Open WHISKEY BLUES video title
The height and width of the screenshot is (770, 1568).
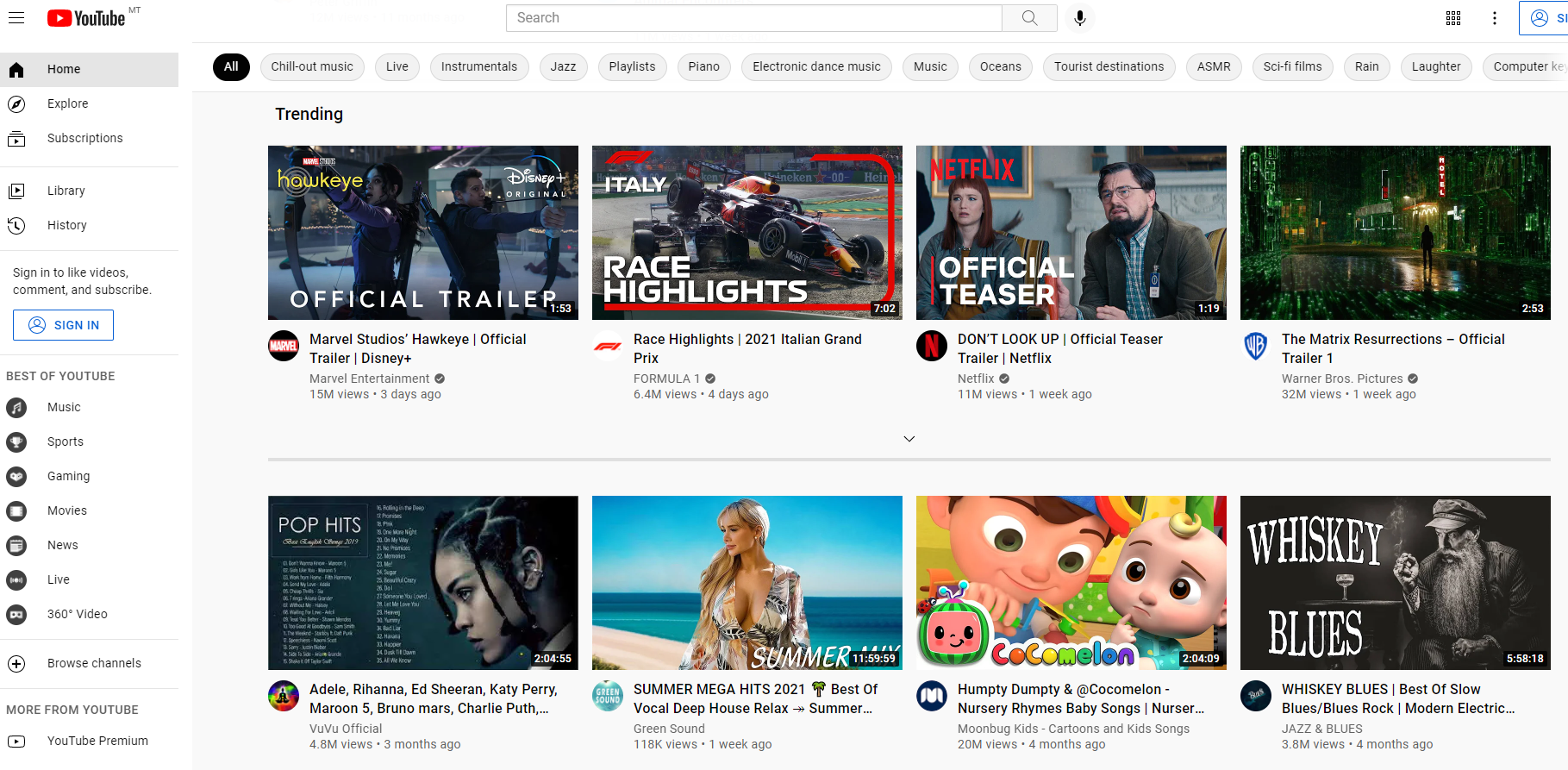pyautogui.click(x=1398, y=698)
